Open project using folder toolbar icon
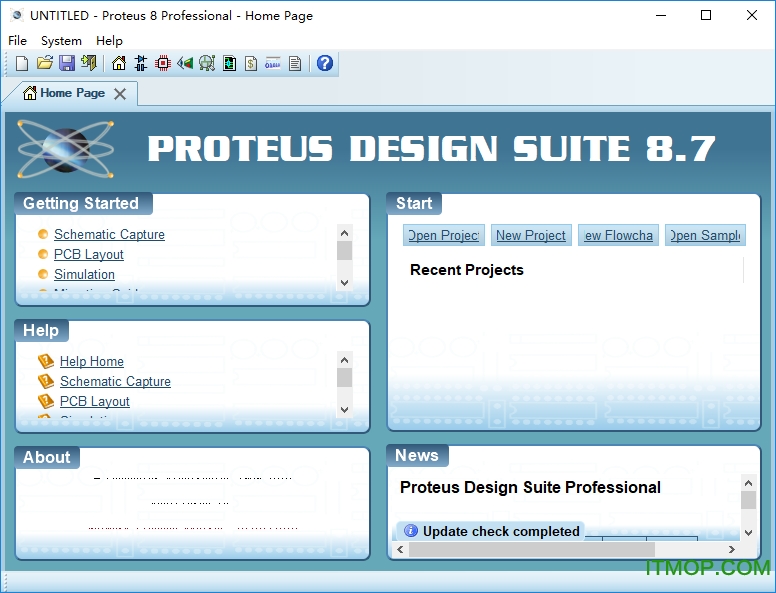776x593 pixels. [45, 63]
